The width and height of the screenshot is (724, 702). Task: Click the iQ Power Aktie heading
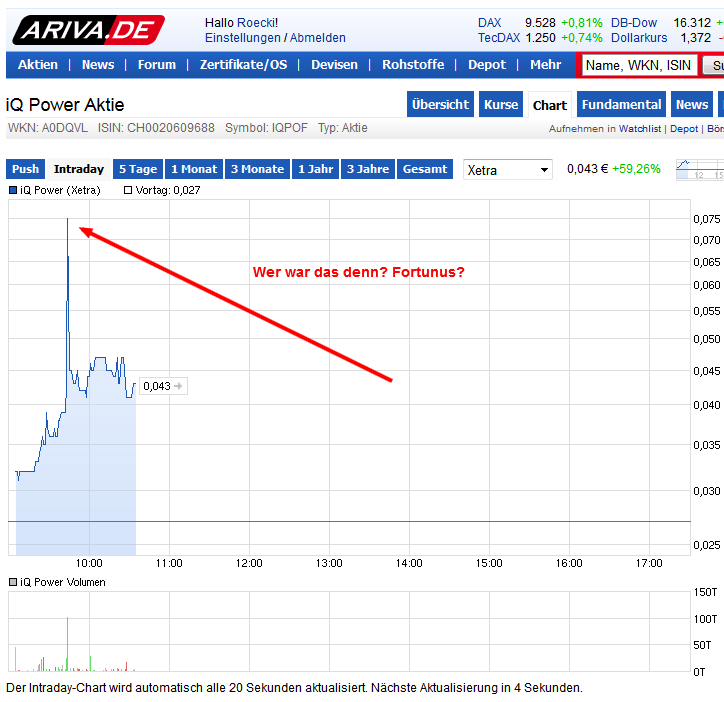click(x=65, y=105)
